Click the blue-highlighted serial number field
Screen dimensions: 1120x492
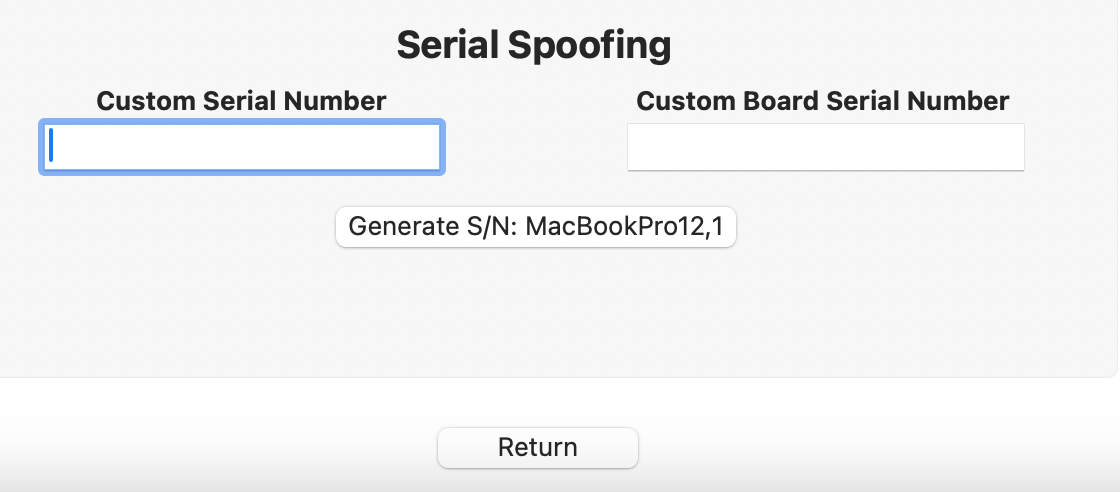(241, 147)
